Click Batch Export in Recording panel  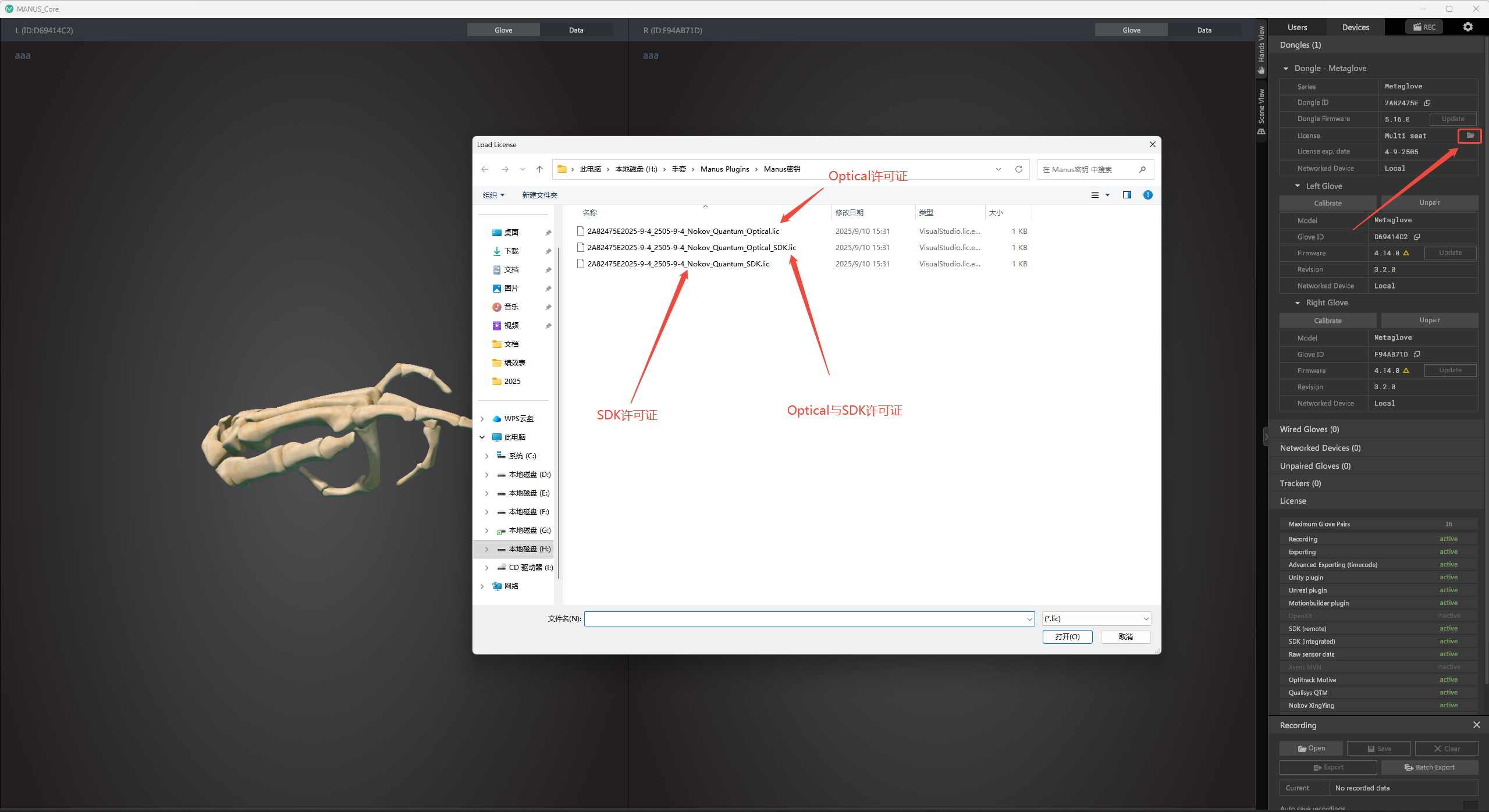pyautogui.click(x=1430, y=767)
